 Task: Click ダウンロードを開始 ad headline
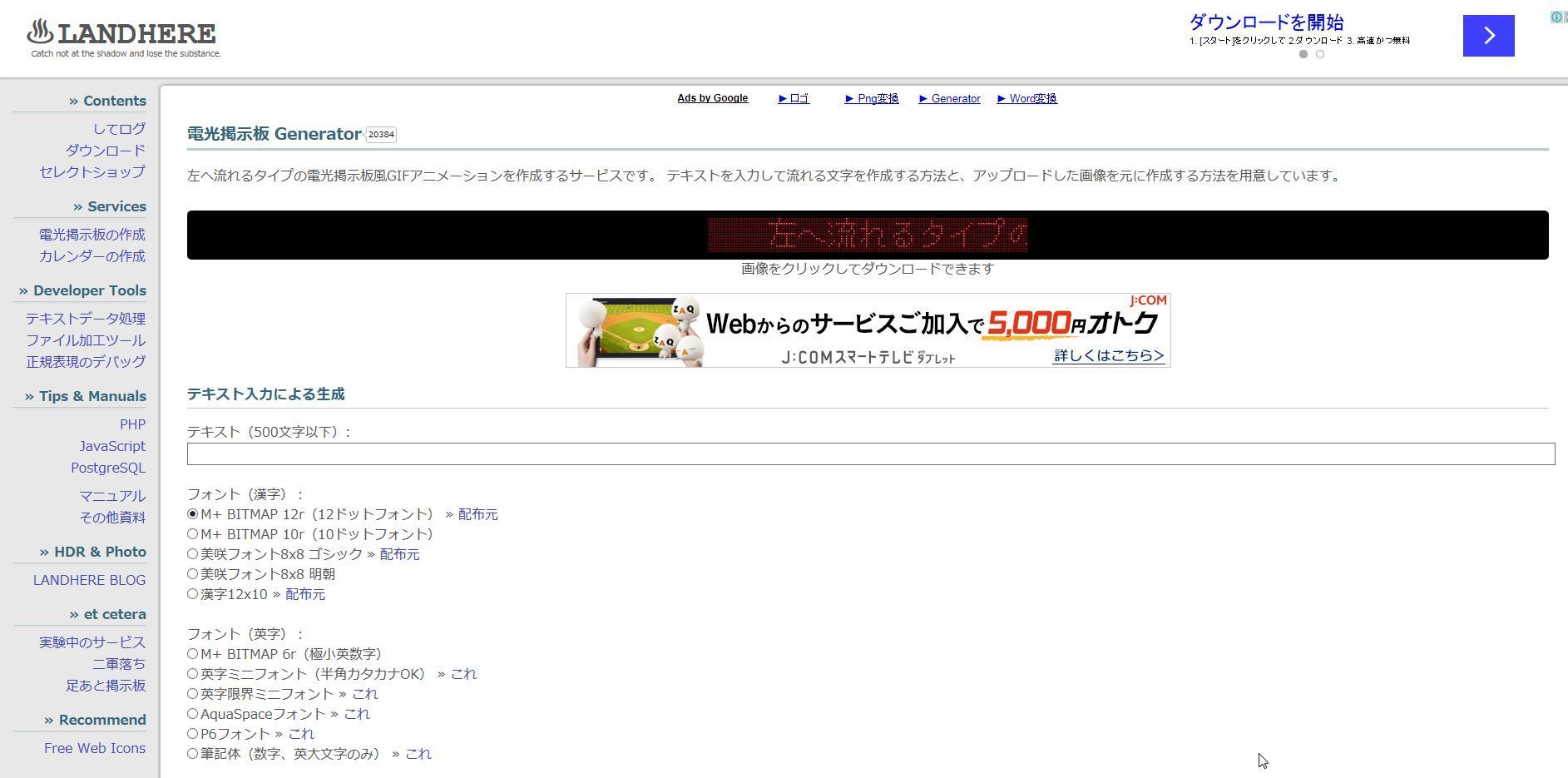point(1266,22)
